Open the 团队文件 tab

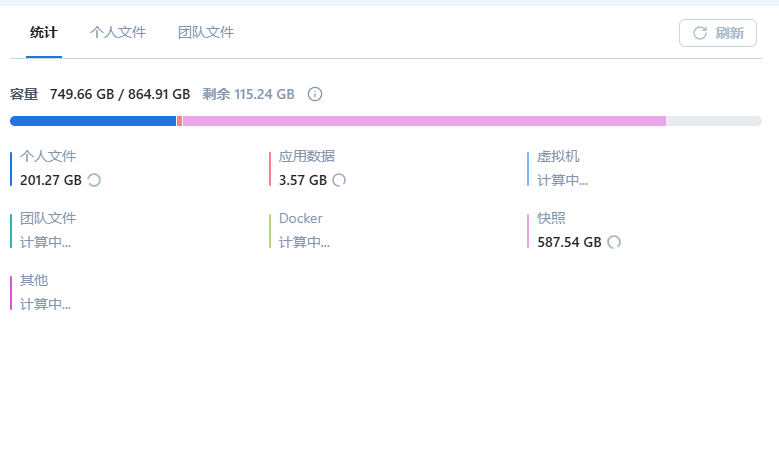click(206, 33)
